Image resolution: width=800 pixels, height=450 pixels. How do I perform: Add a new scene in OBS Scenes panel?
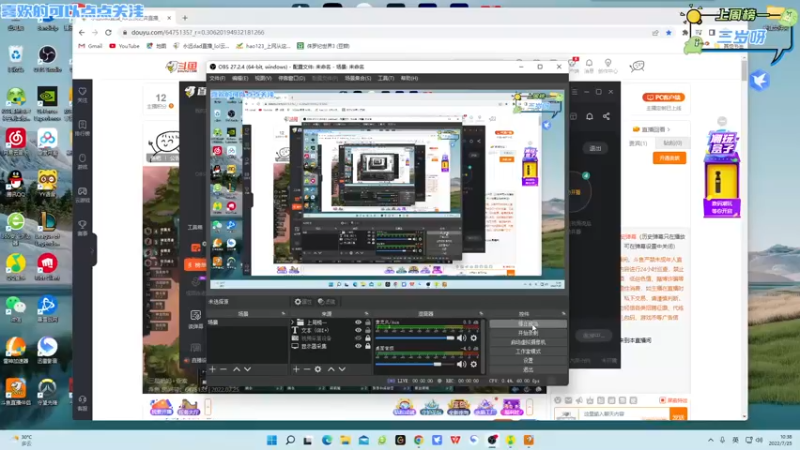click(x=212, y=369)
